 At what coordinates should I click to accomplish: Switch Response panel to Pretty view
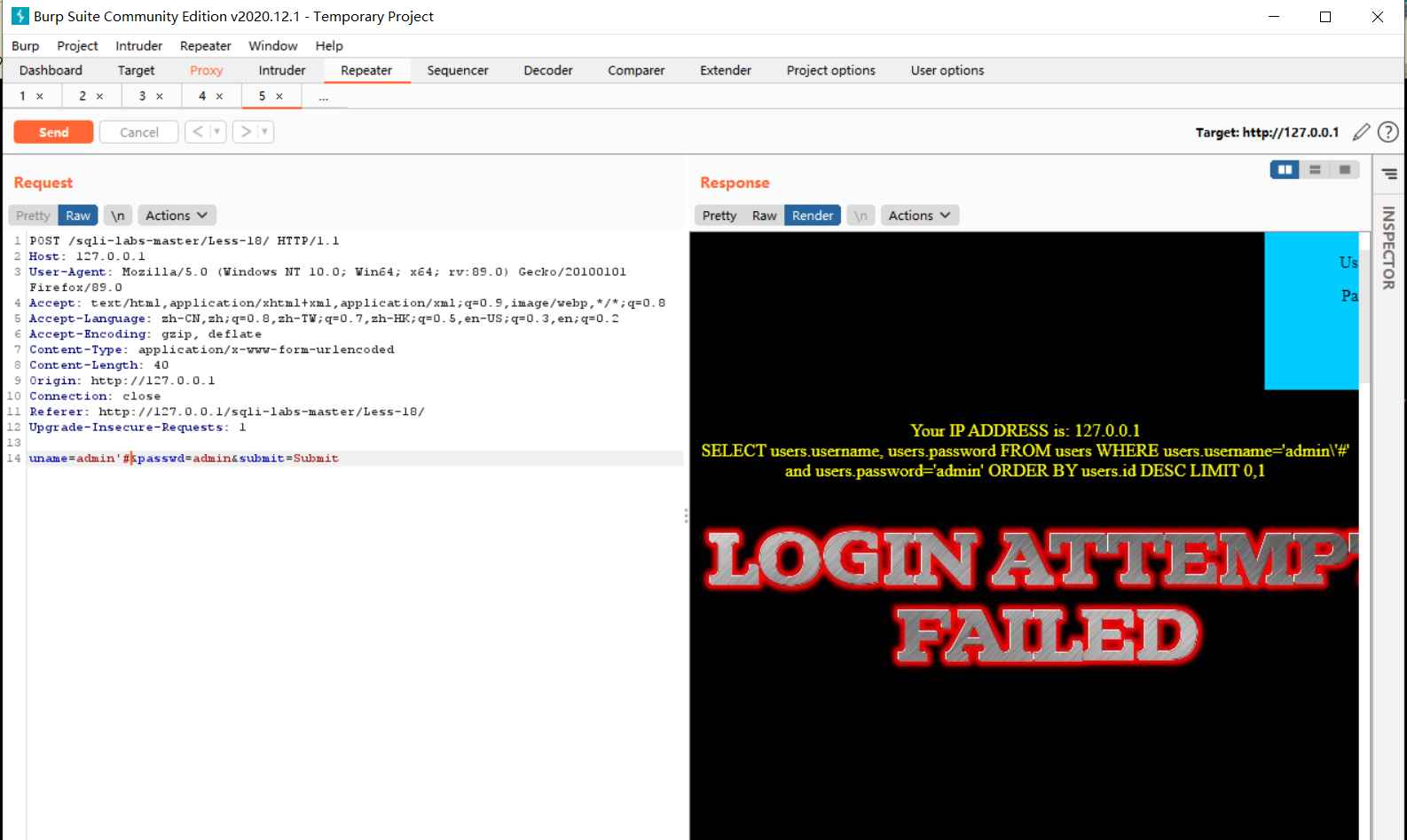tap(719, 216)
